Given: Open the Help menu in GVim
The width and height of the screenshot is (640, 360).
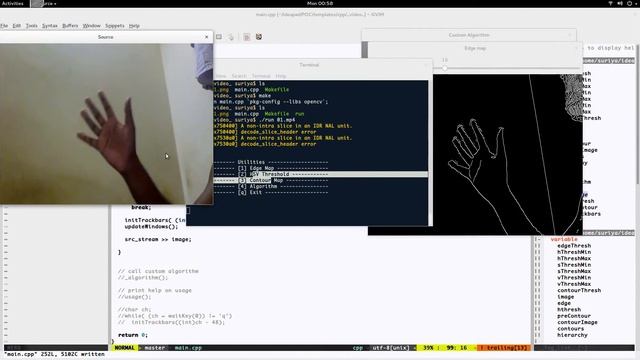Looking at the screenshot, I should (x=134, y=26).
